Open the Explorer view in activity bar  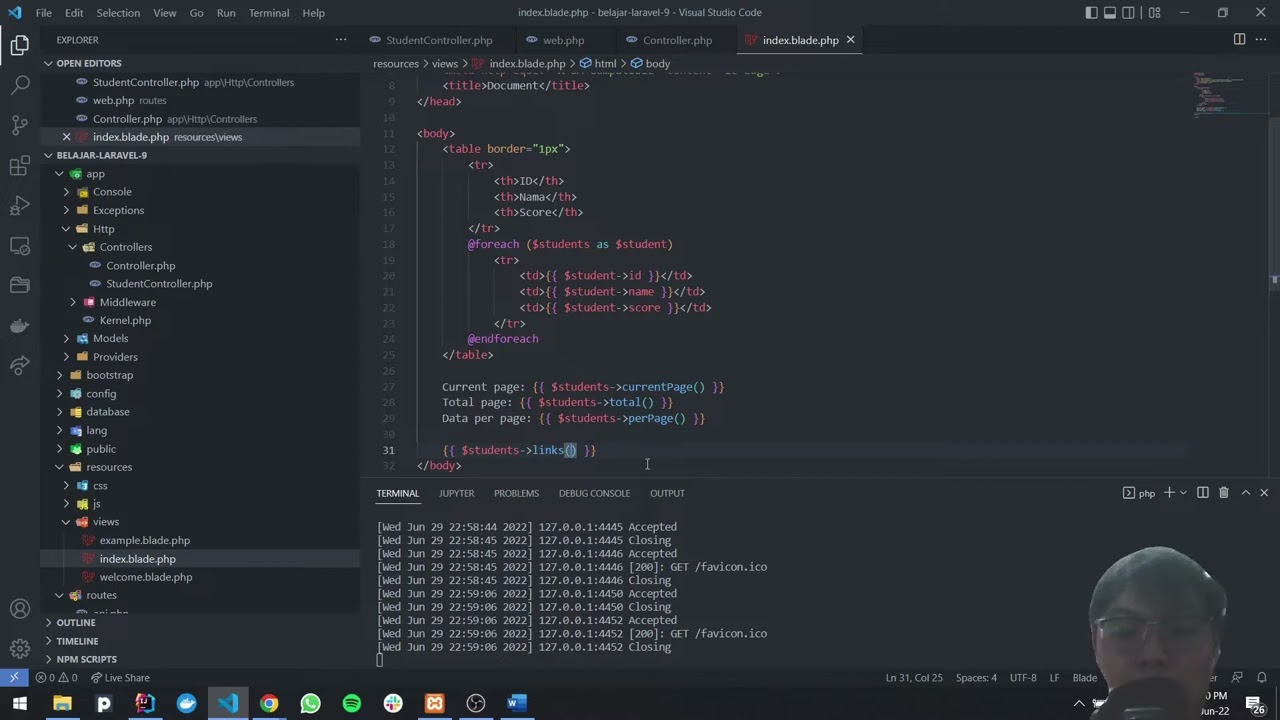pyautogui.click(x=20, y=45)
